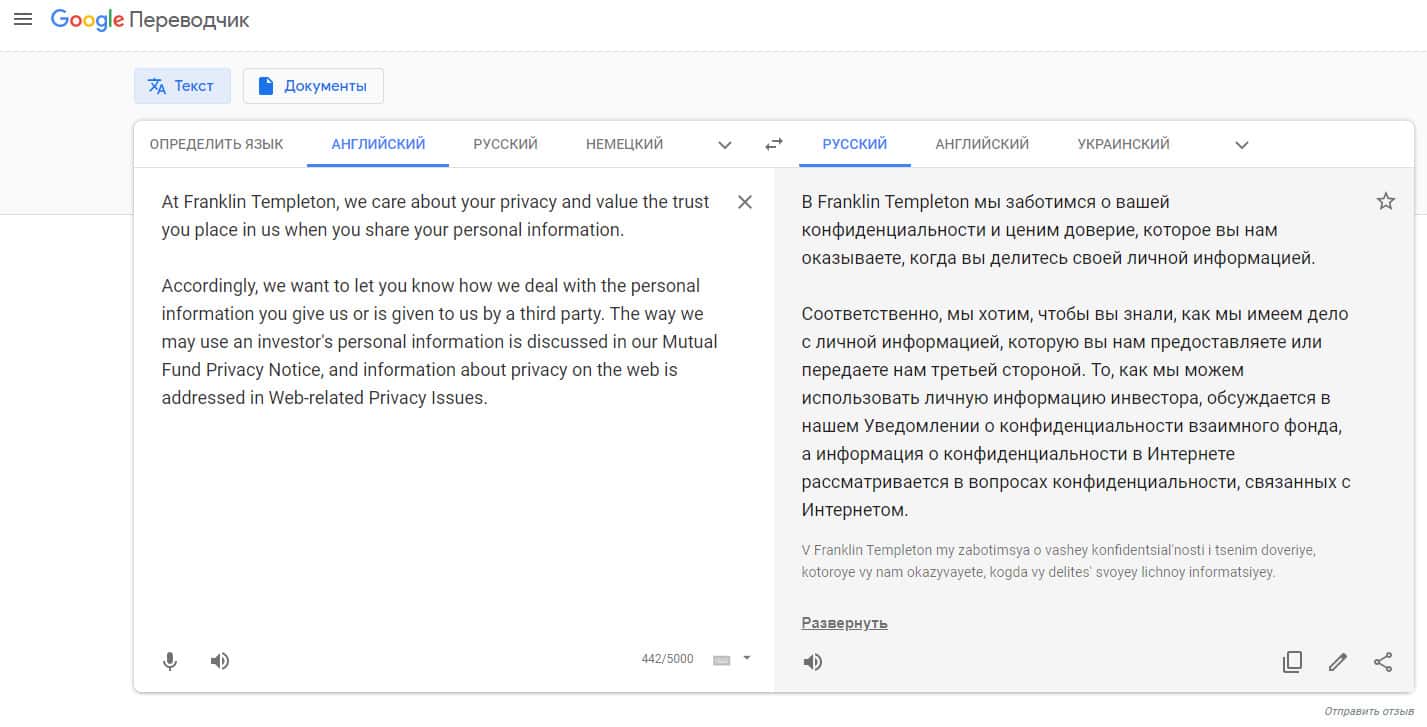Listen to the Russian translation
Viewport: 1427px width, 727px height.
coord(813,662)
